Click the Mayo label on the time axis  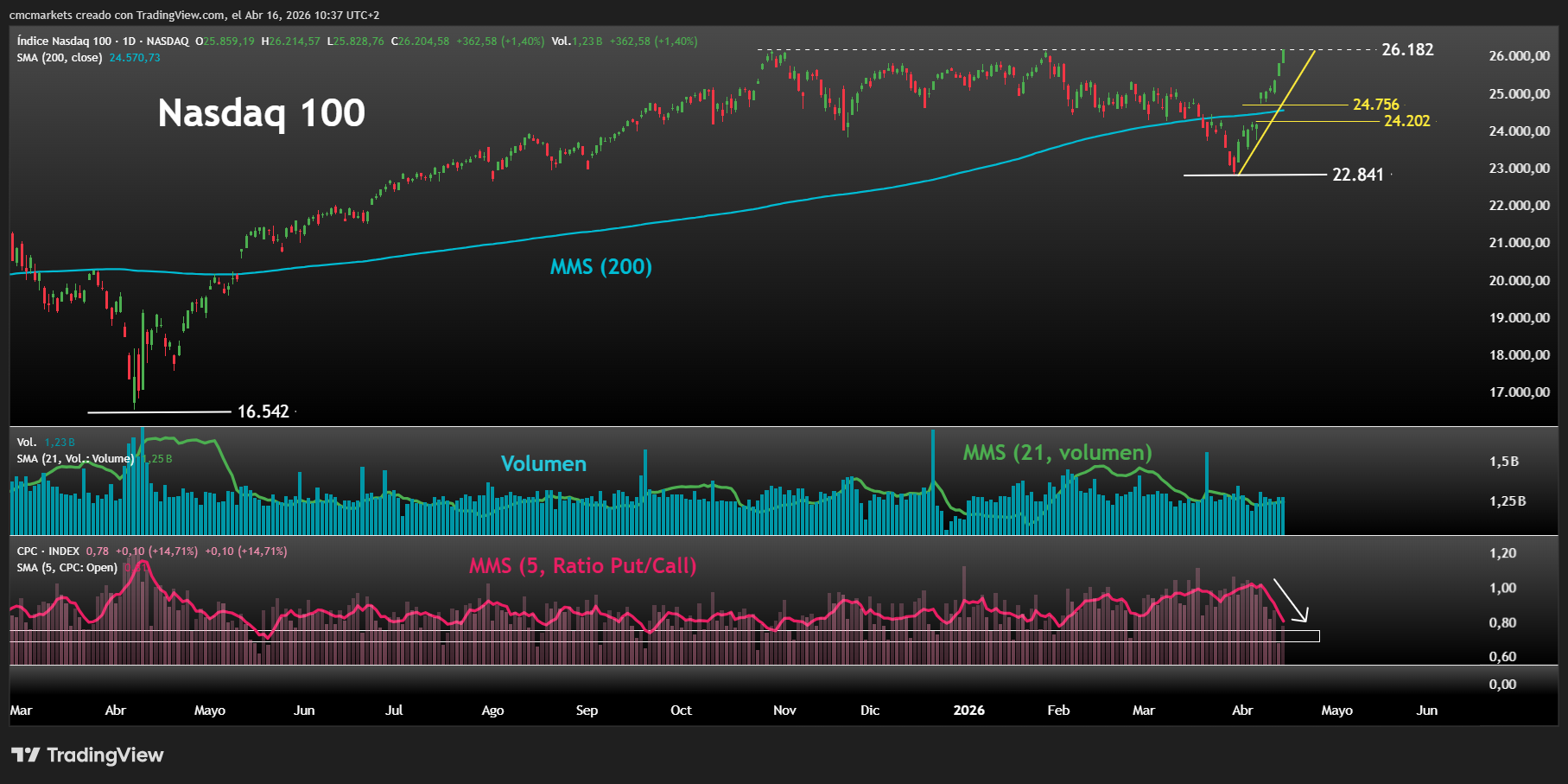click(x=1336, y=711)
